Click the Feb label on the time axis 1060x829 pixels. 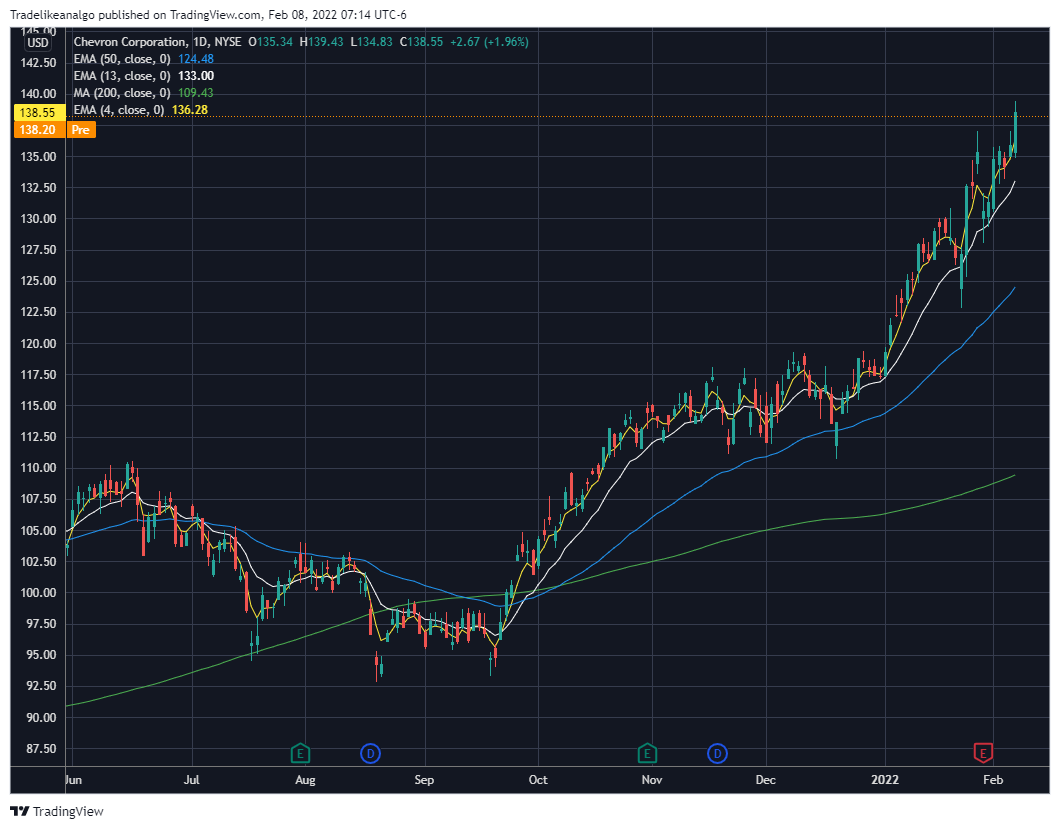[992, 780]
